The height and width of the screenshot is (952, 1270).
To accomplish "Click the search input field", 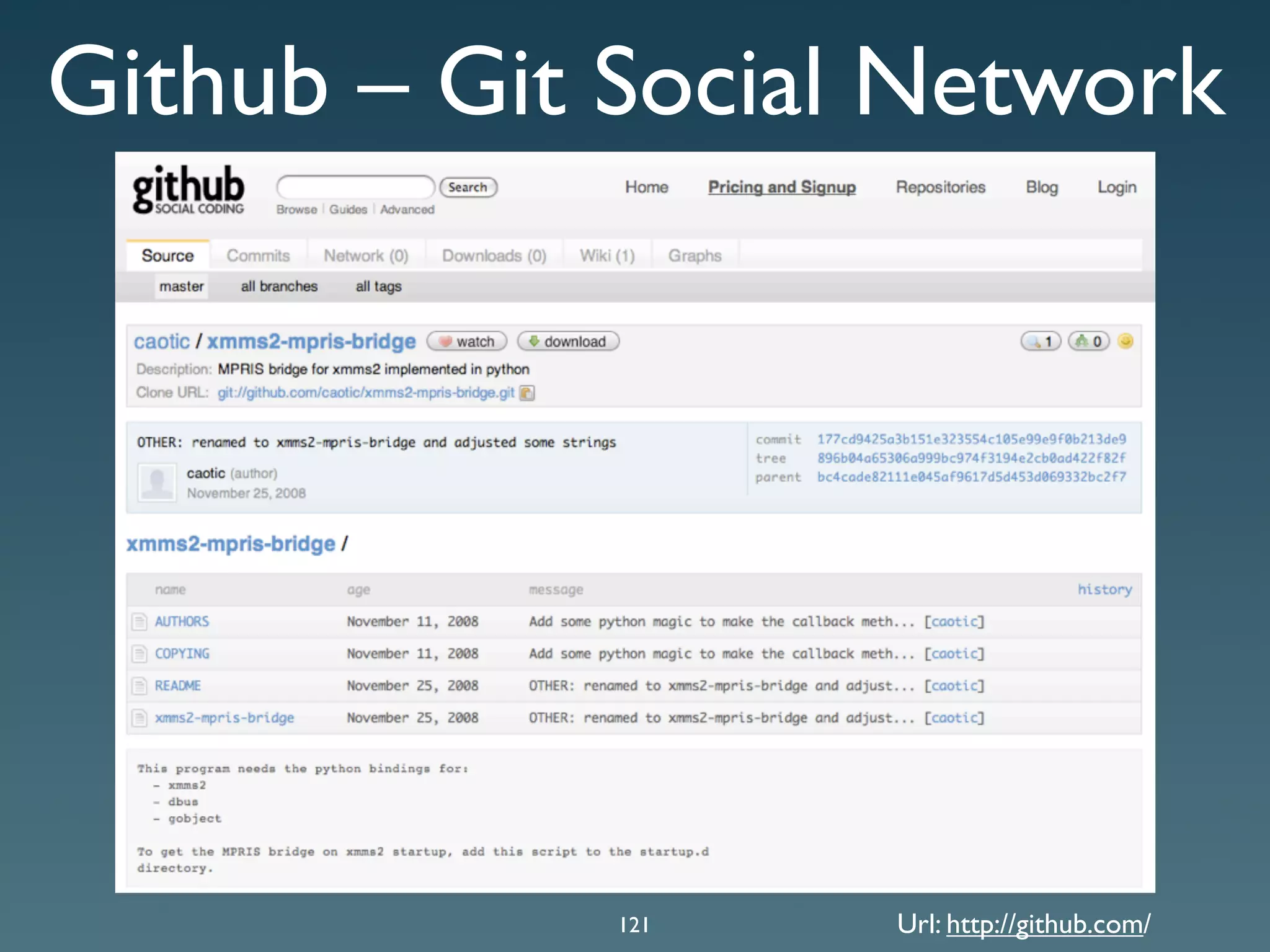I will (x=355, y=187).
